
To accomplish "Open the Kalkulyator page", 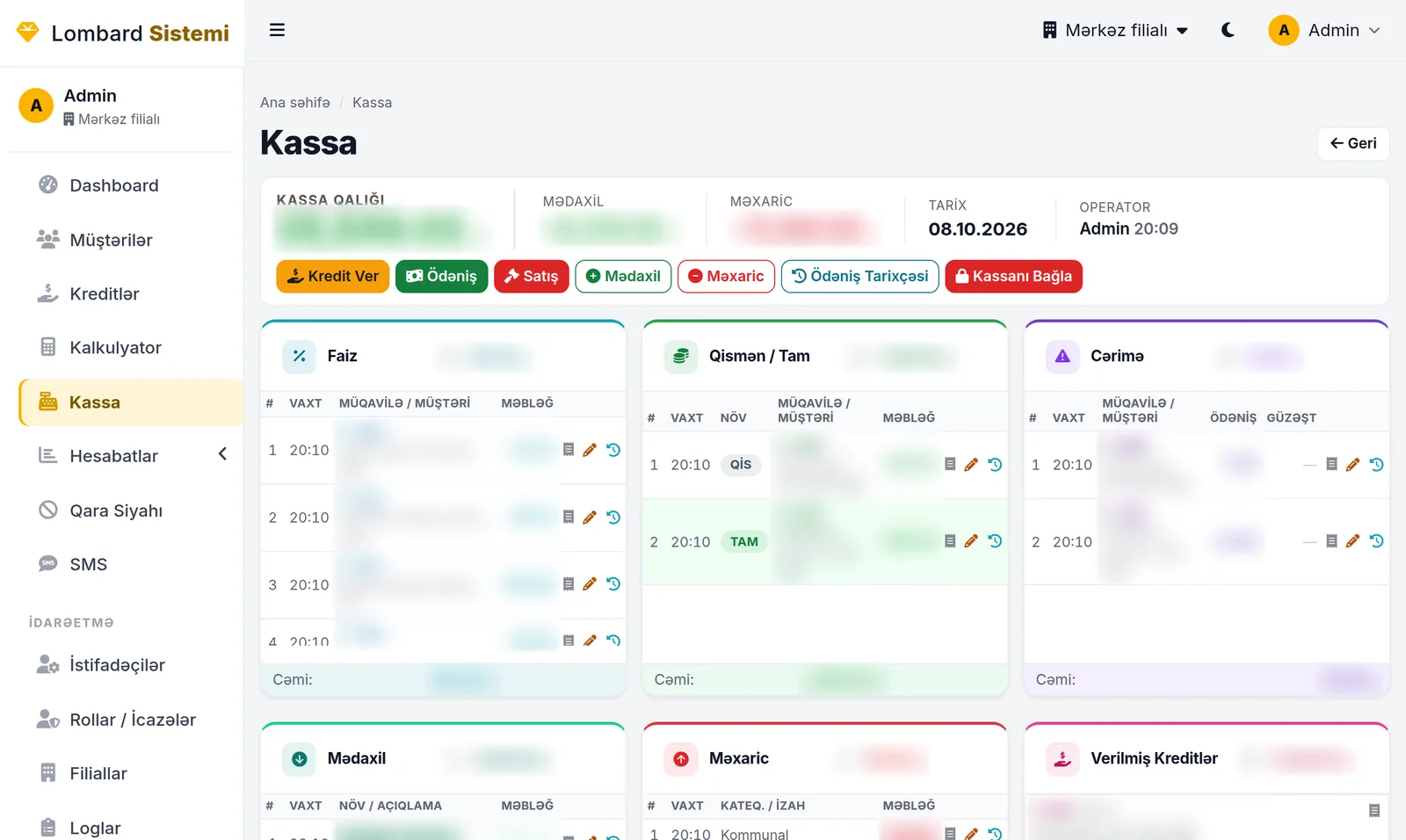I will pyautogui.click(x=131, y=348).
